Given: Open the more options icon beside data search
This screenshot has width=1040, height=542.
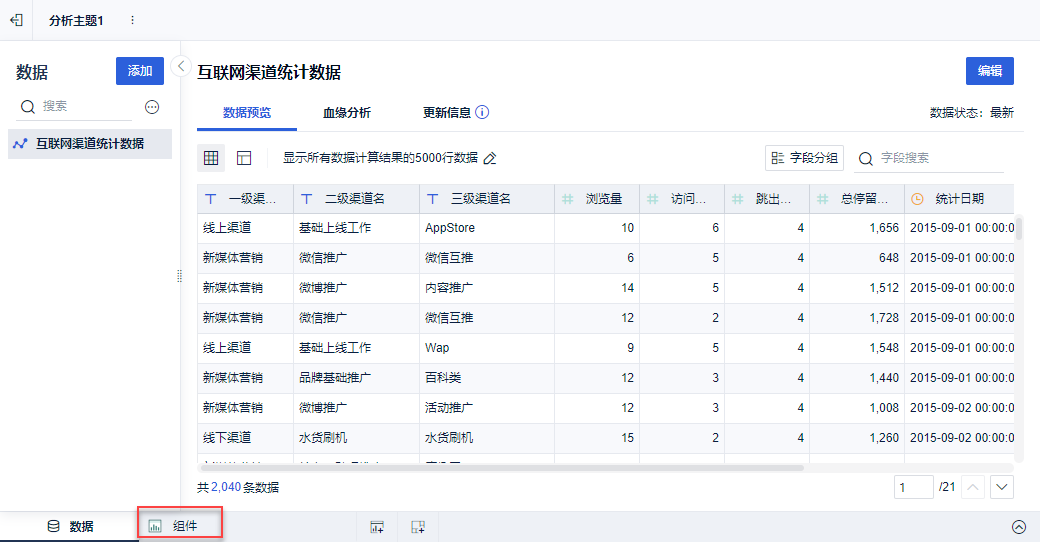Looking at the screenshot, I should [x=153, y=107].
